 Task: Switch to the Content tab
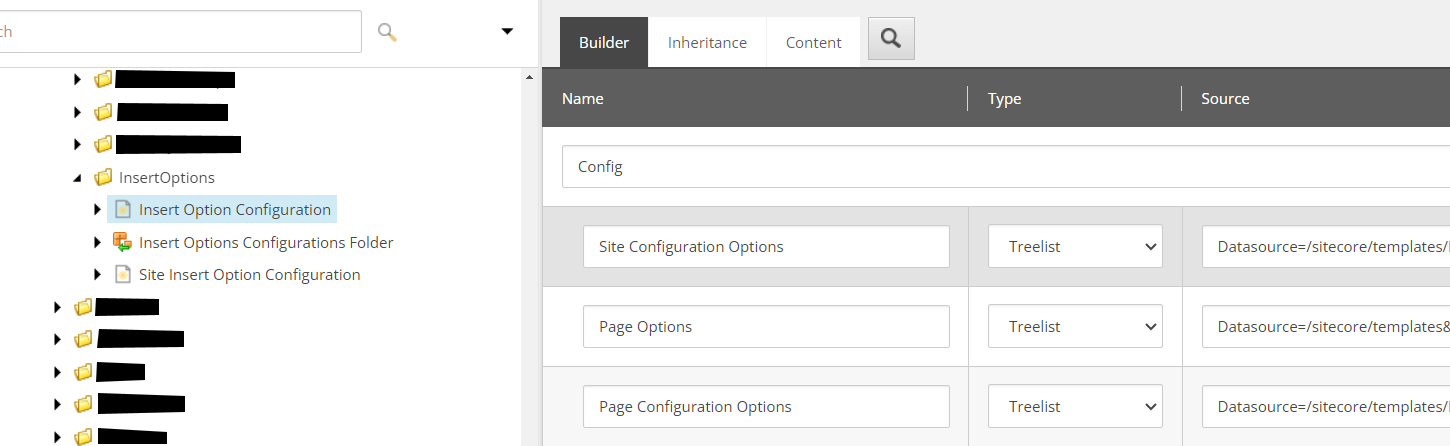click(813, 42)
